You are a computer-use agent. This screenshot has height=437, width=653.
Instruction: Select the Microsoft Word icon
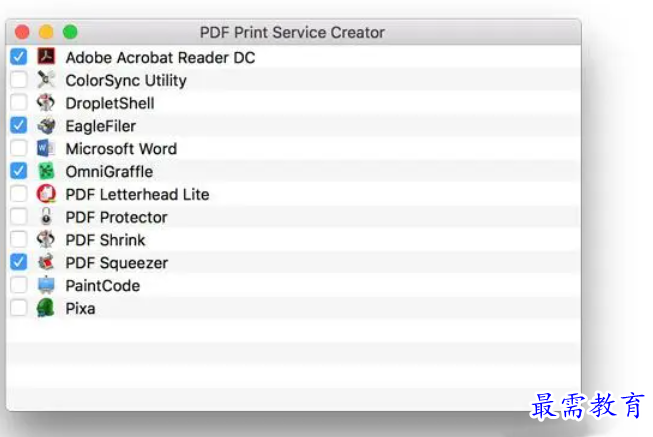click(x=46, y=148)
